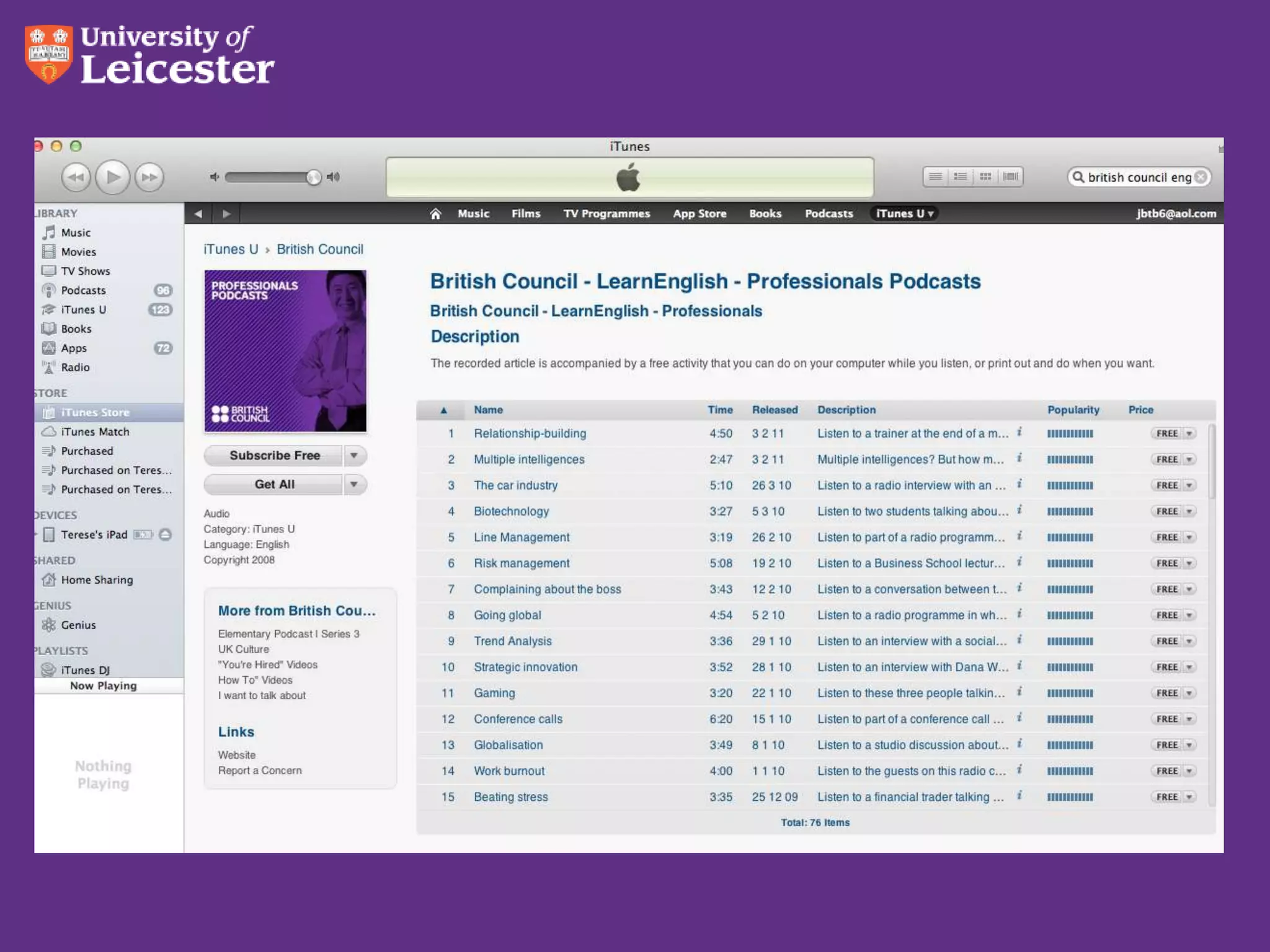Click the fast-forward (next track) button
The image size is (1270, 952).
[x=149, y=177]
